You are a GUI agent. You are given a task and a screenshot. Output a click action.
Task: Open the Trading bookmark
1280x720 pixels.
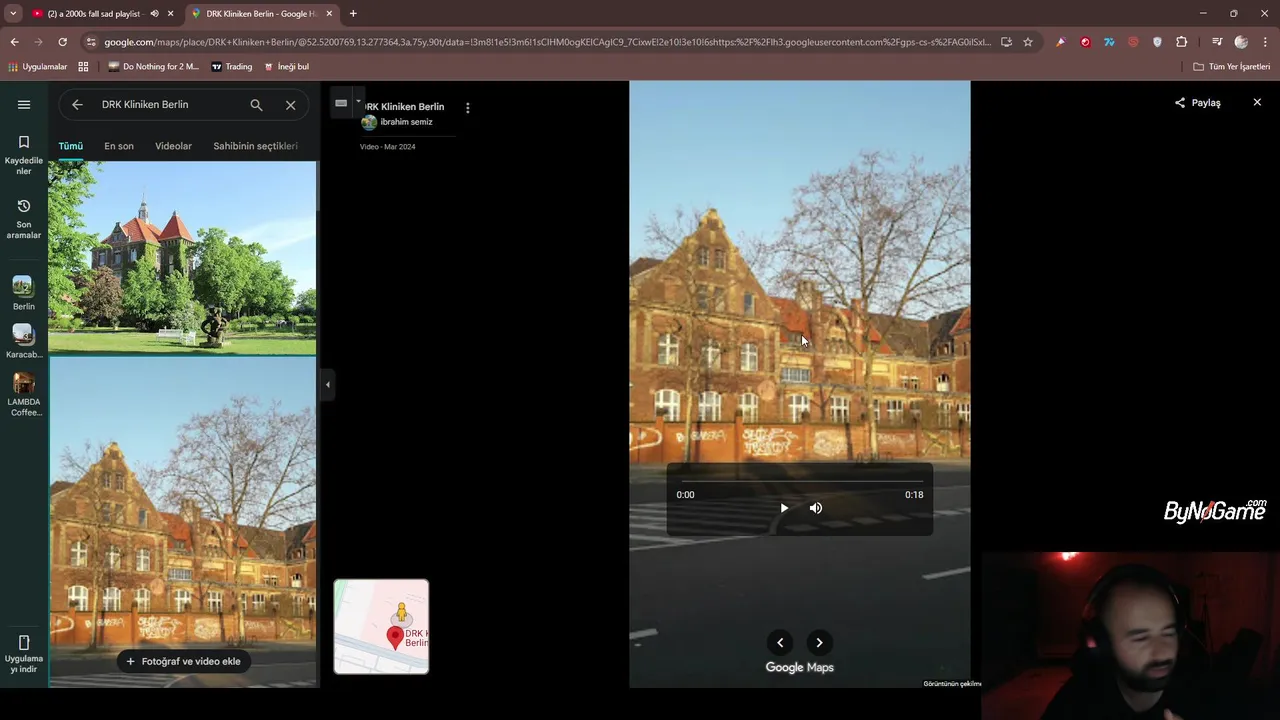point(231,67)
